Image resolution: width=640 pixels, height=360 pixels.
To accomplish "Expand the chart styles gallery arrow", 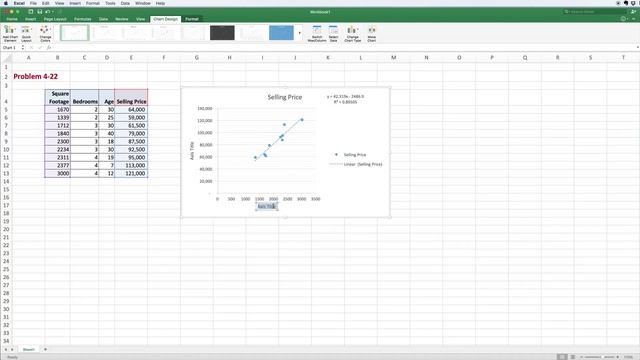I will coord(300,33).
